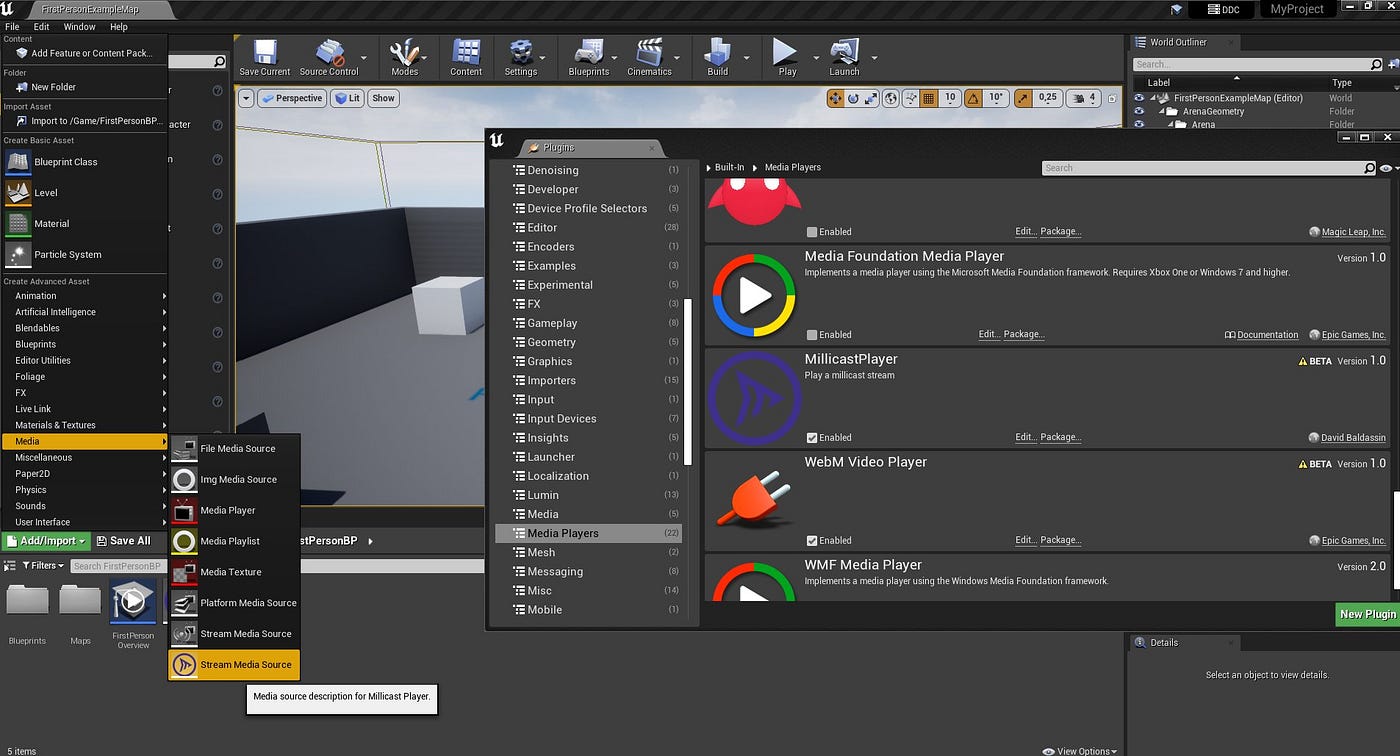
Task: Open the File menu
Action: coord(12,27)
